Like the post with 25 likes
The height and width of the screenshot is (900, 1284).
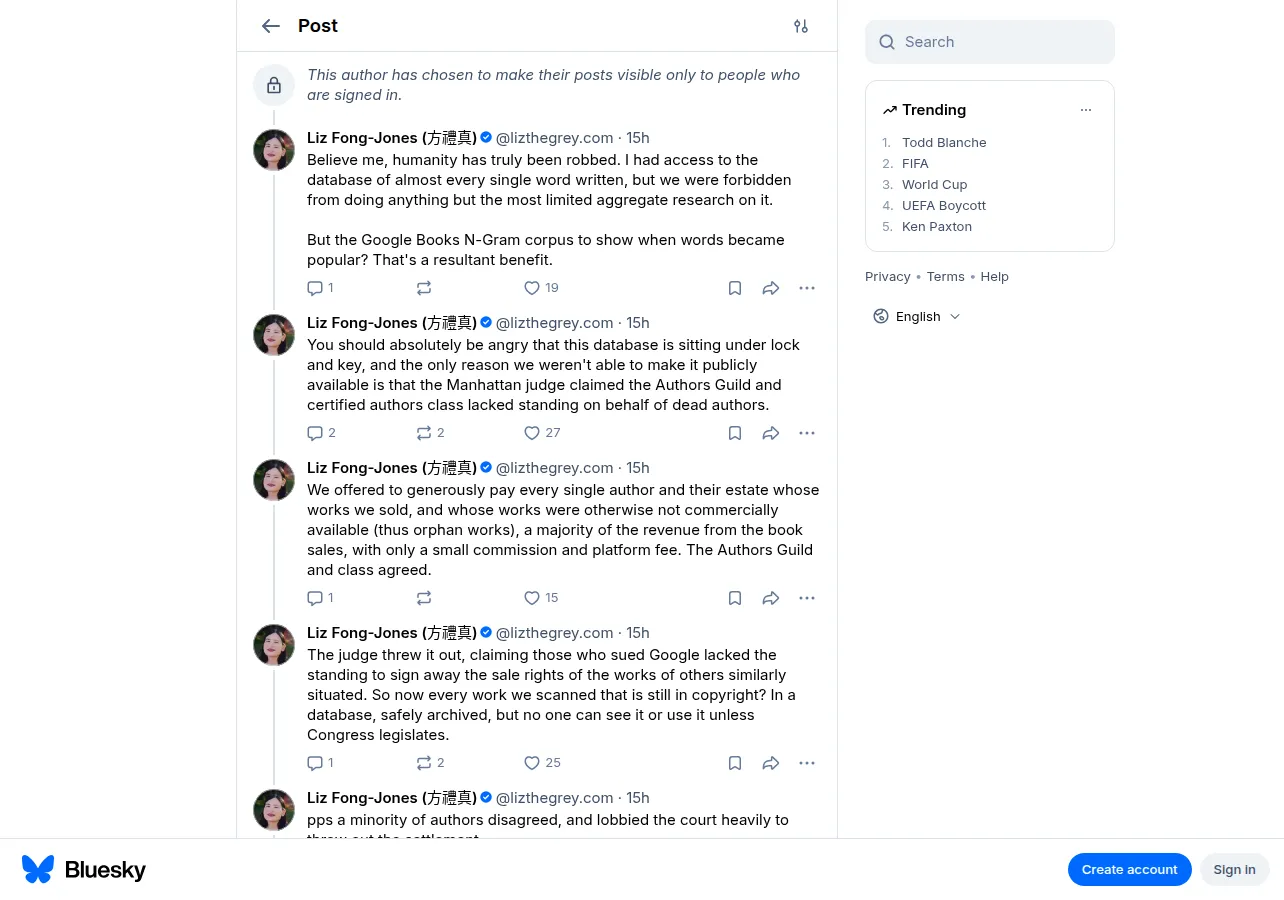point(542,763)
